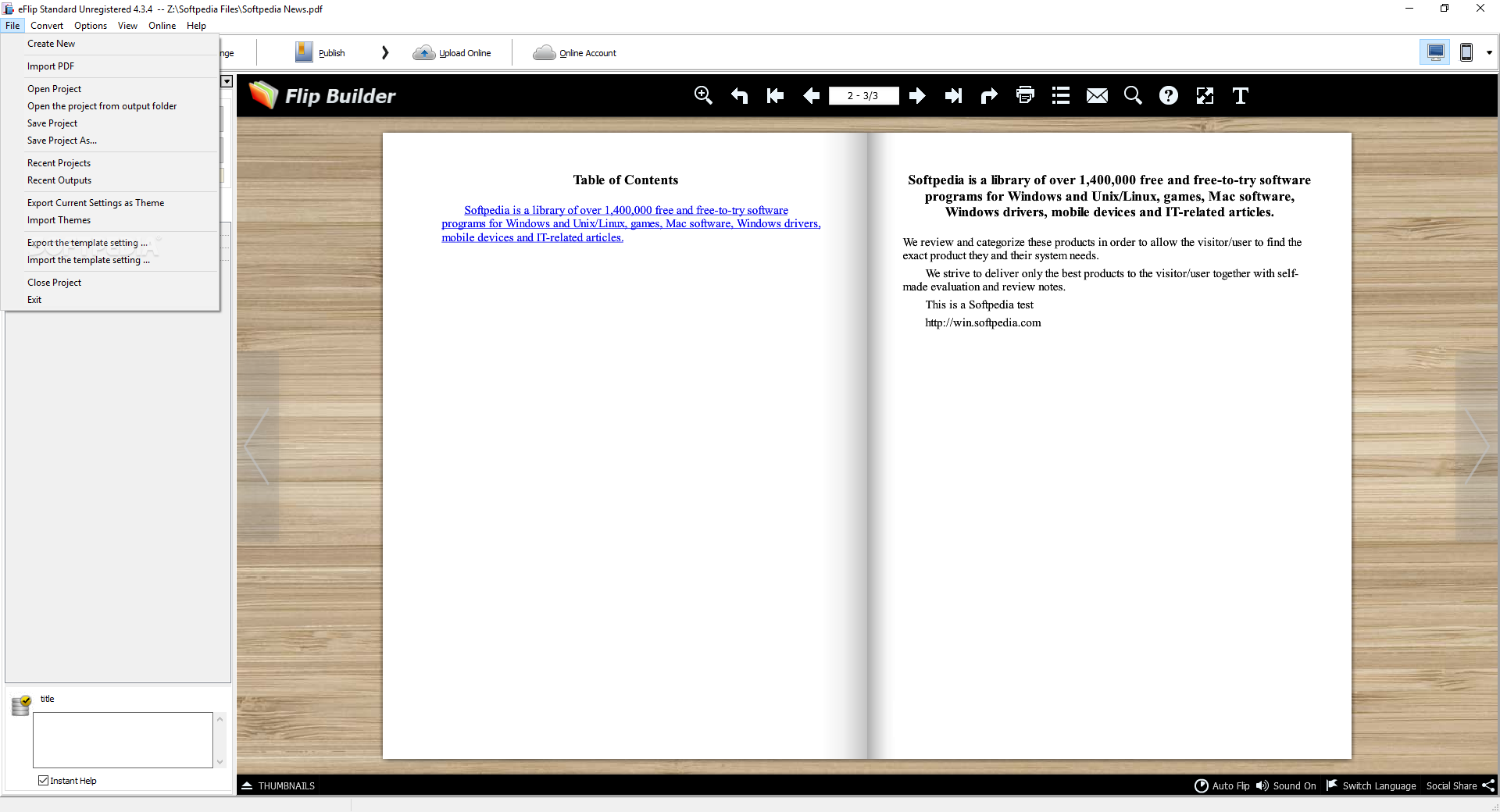Screen dimensions: 1500x812
Task: Click the Auto Flip icon
Action: [x=1202, y=785]
